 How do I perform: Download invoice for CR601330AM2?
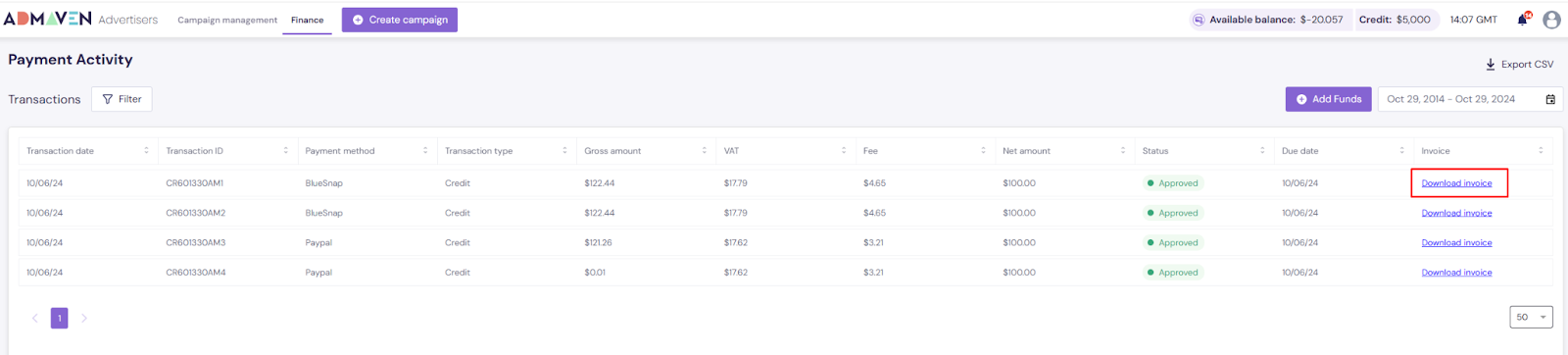[x=1456, y=213]
